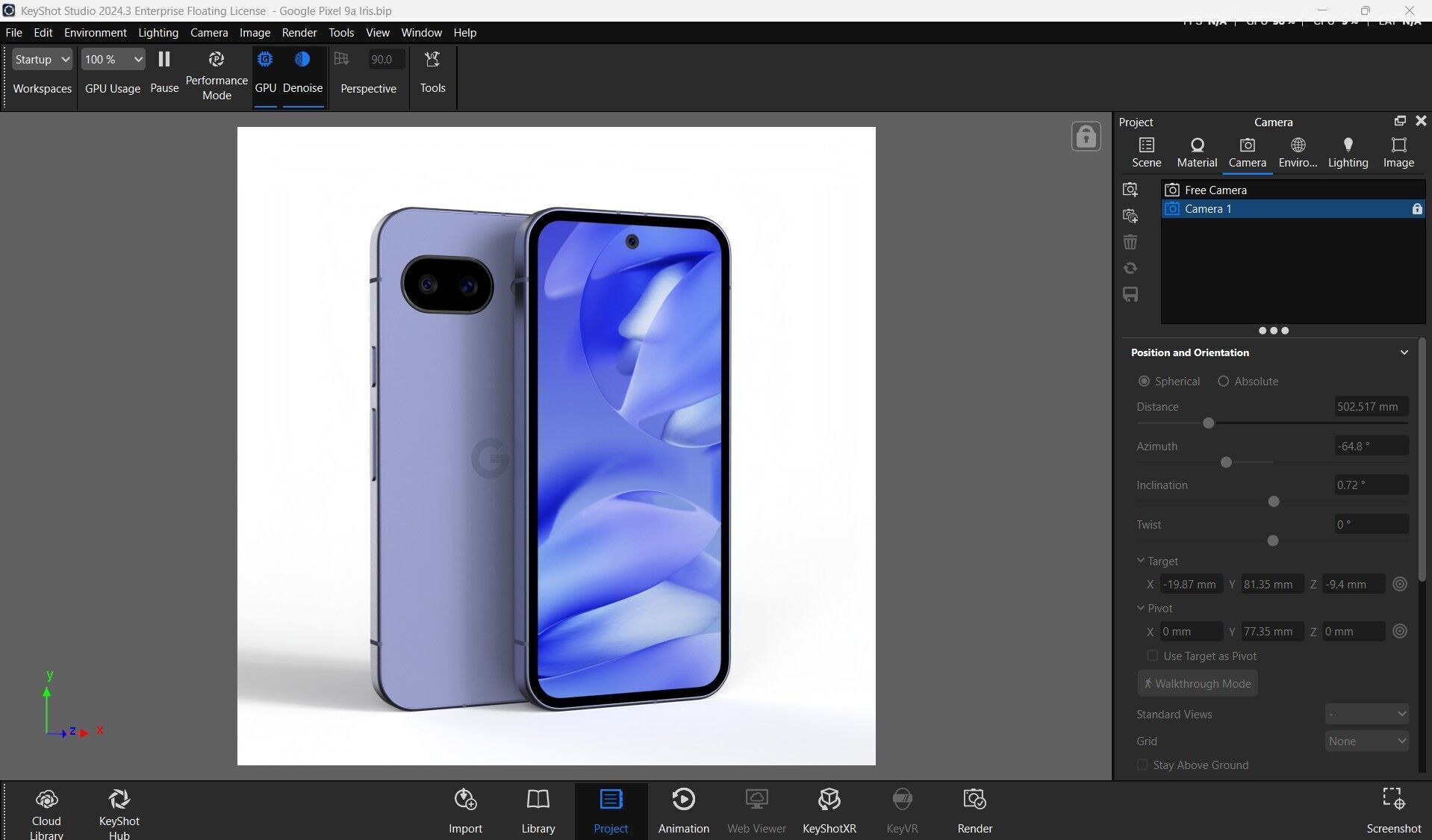The height and width of the screenshot is (840, 1432).
Task: Switch to Environment tab
Action: coord(1298,152)
